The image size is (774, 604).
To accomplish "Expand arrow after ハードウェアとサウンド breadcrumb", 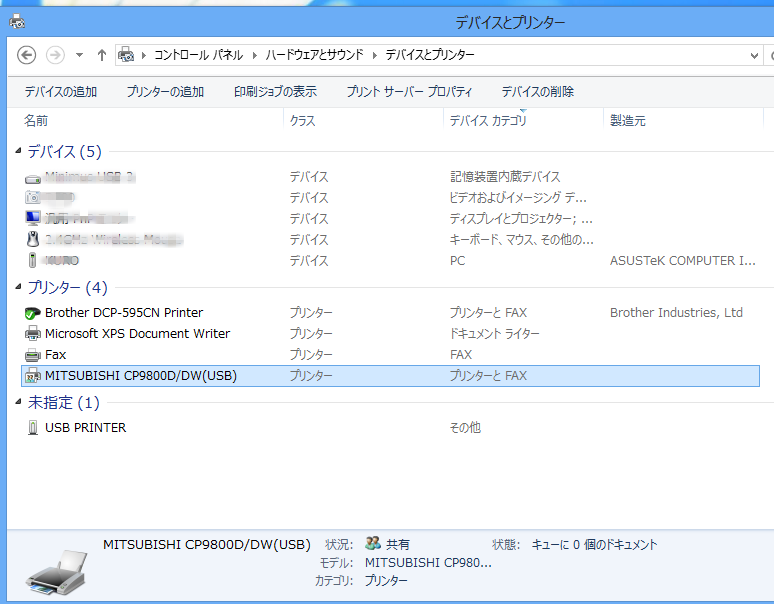I will (x=375, y=55).
